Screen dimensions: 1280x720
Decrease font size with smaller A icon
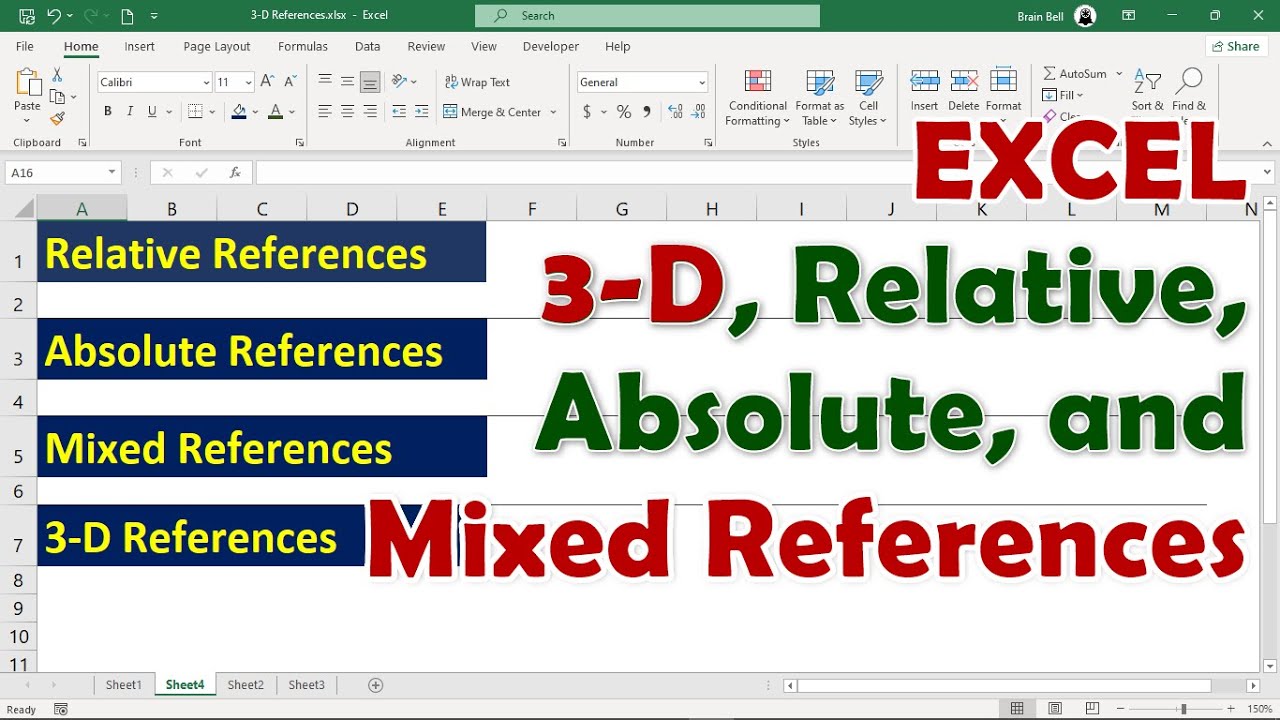290,82
